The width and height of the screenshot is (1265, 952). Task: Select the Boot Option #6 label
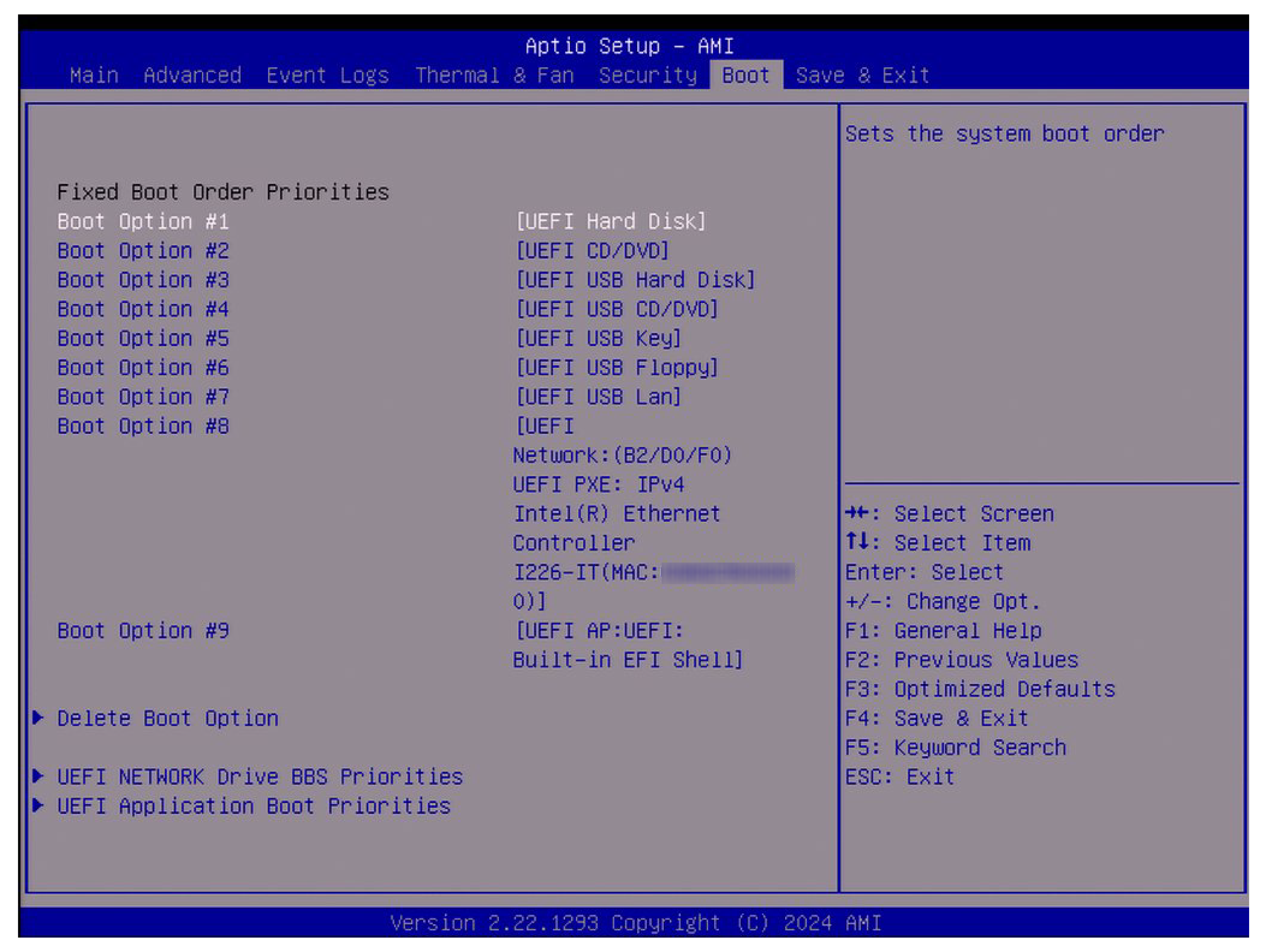click(143, 368)
